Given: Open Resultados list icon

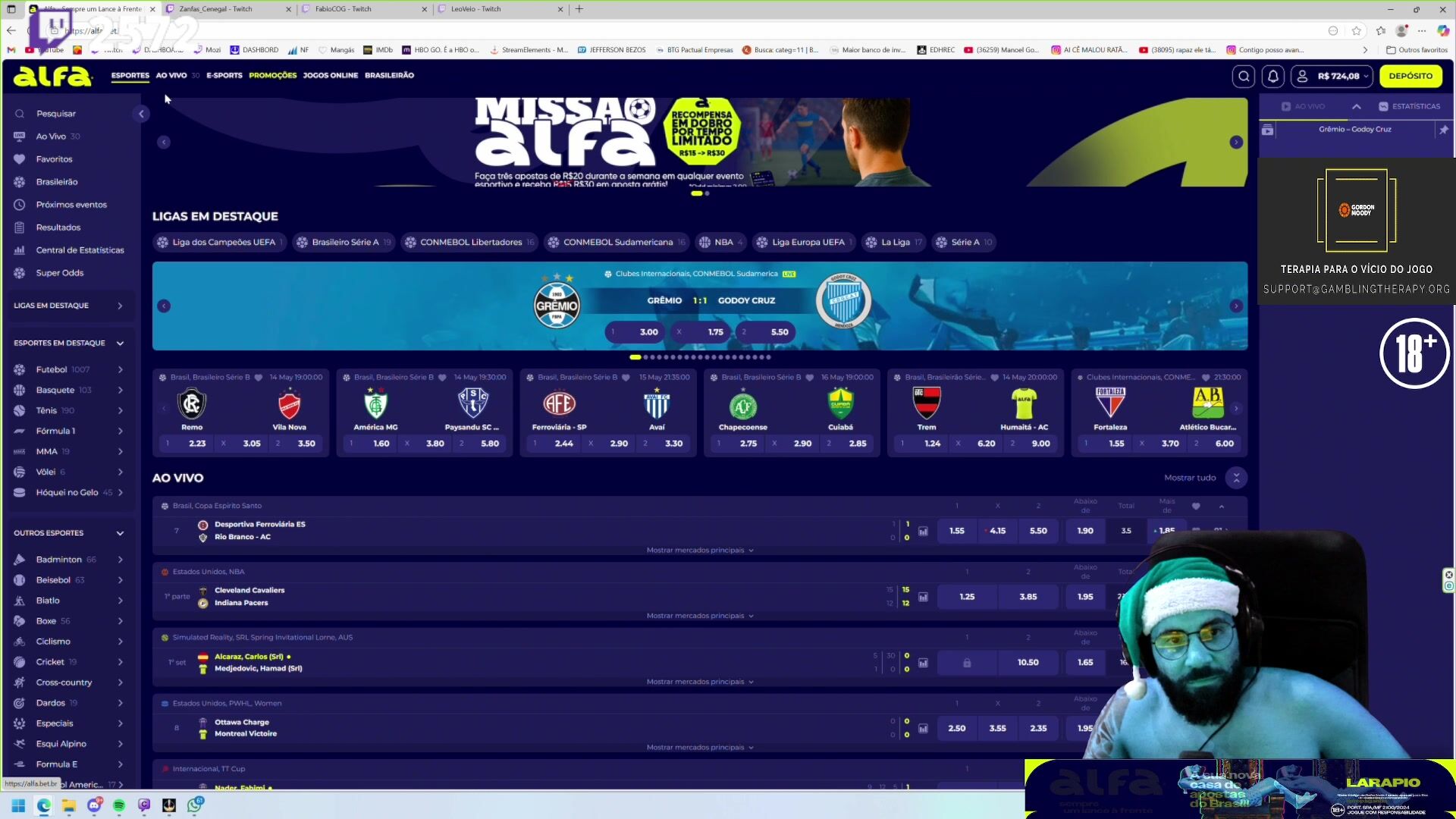Looking at the screenshot, I should [20, 227].
